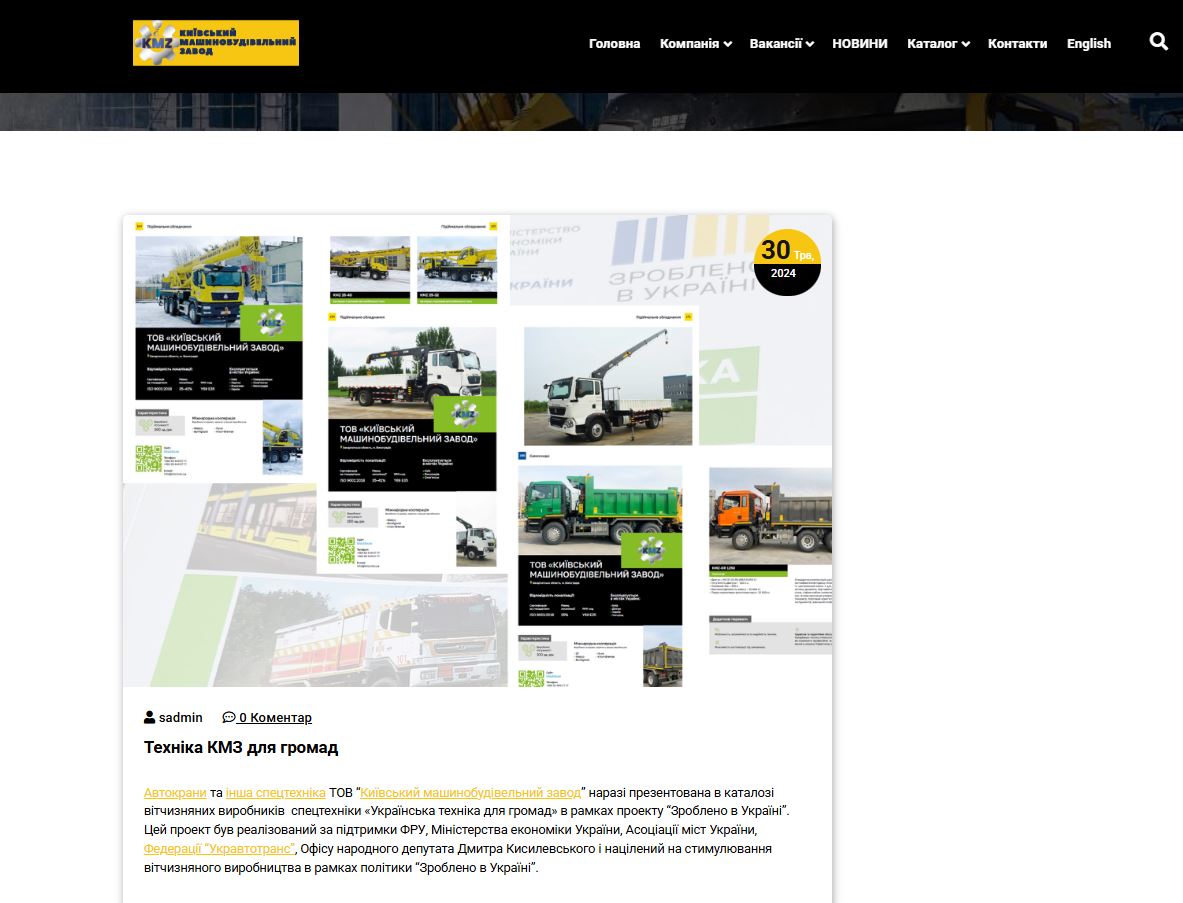
Task: Open the НОВИНИ menu item
Action: [x=859, y=44]
